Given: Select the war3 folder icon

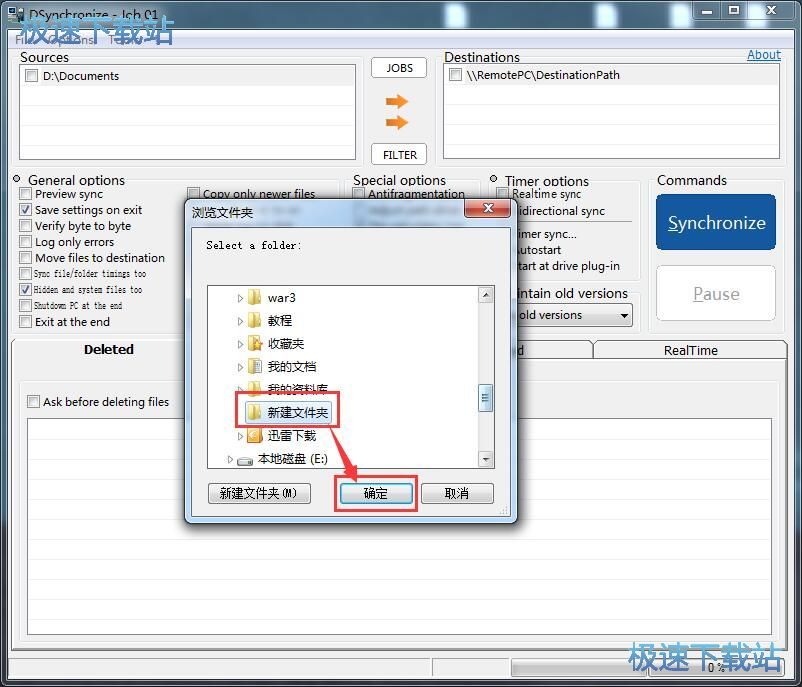Looking at the screenshot, I should coord(255,298).
